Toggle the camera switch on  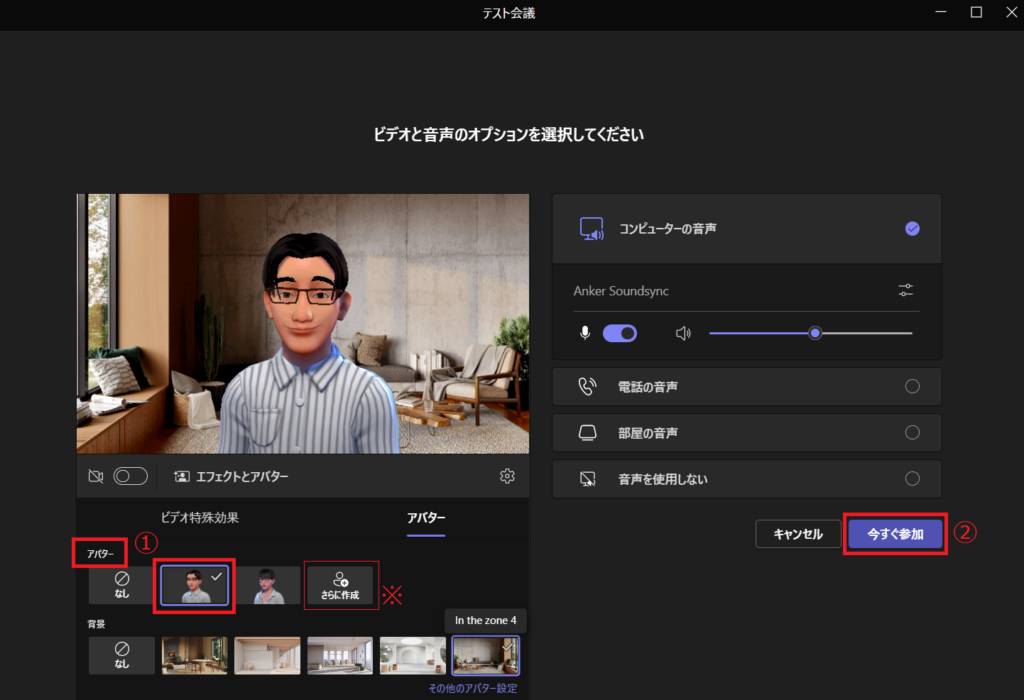click(131, 477)
